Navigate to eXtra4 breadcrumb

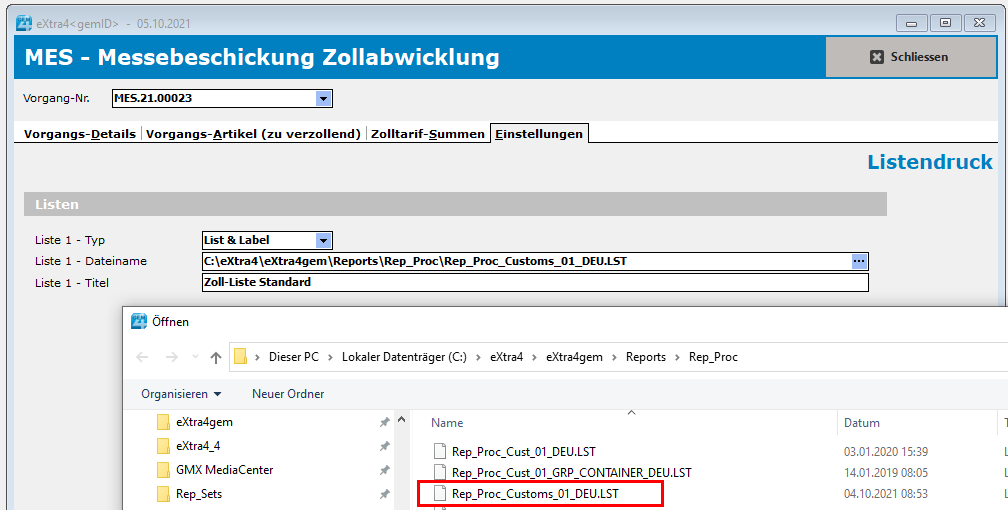tap(507, 357)
